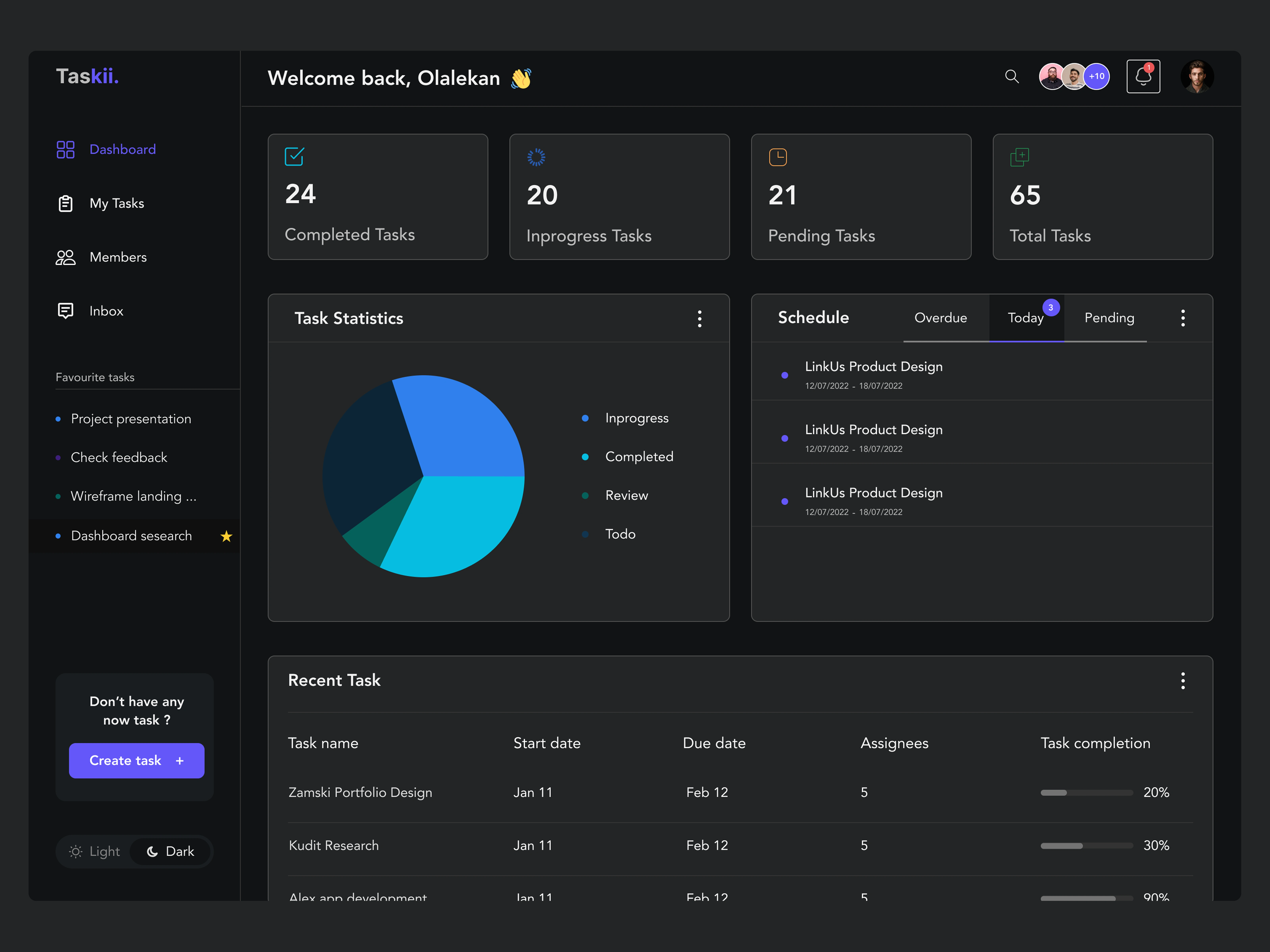Screen dimensions: 1270x952
Task: Click the Members people icon
Action: click(x=65, y=257)
